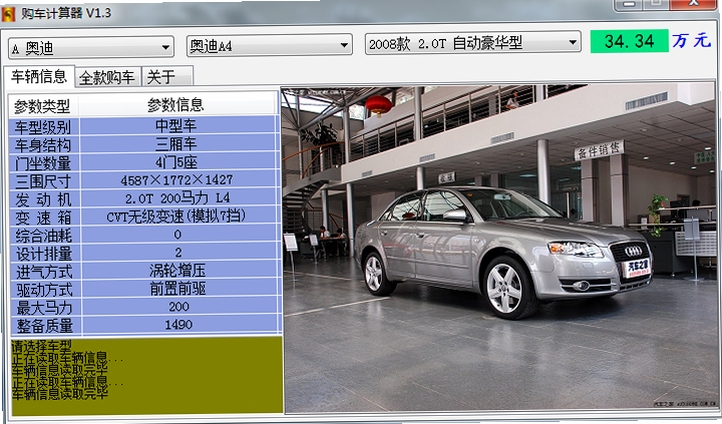Select the 2.0T 200马力 L4 cell
Viewport: 722px width, 424px height.
pyautogui.click(x=178, y=198)
